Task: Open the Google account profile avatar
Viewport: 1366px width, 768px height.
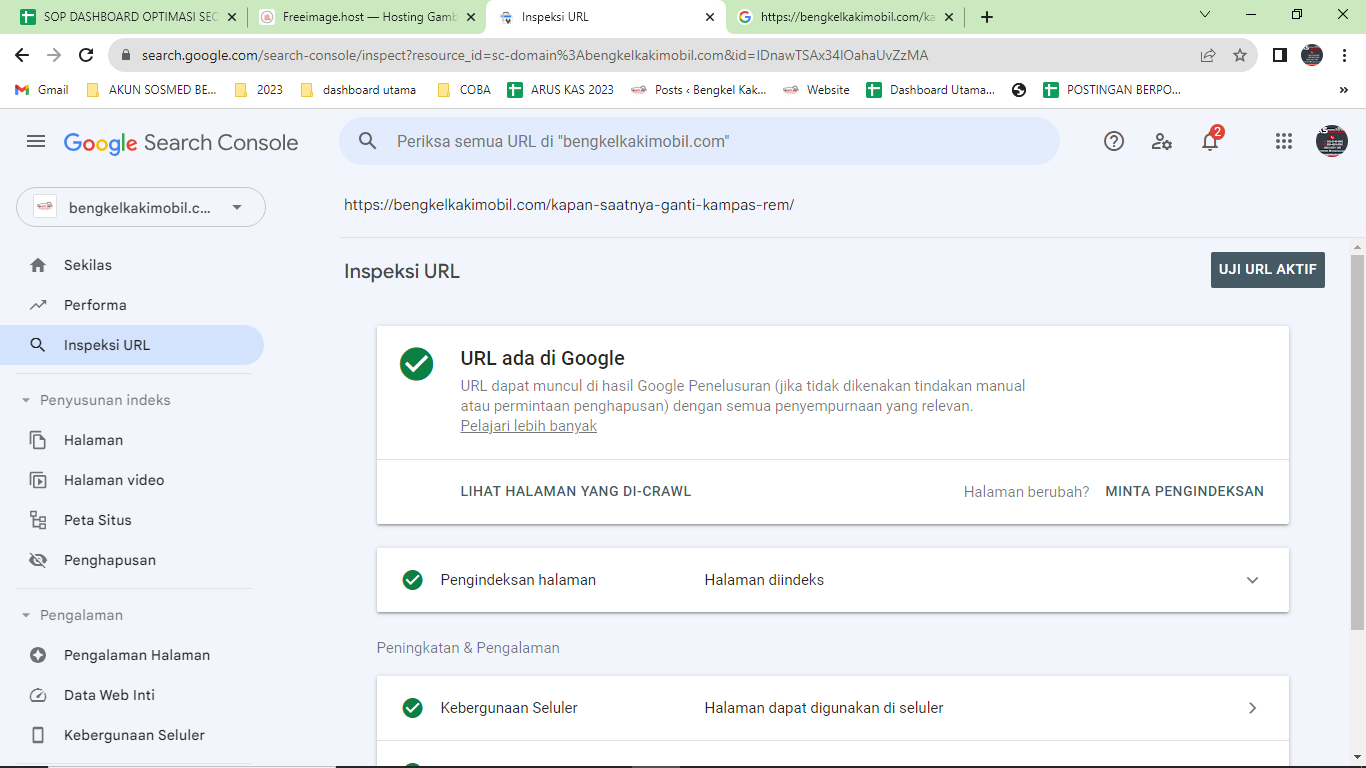Action: click(1332, 141)
